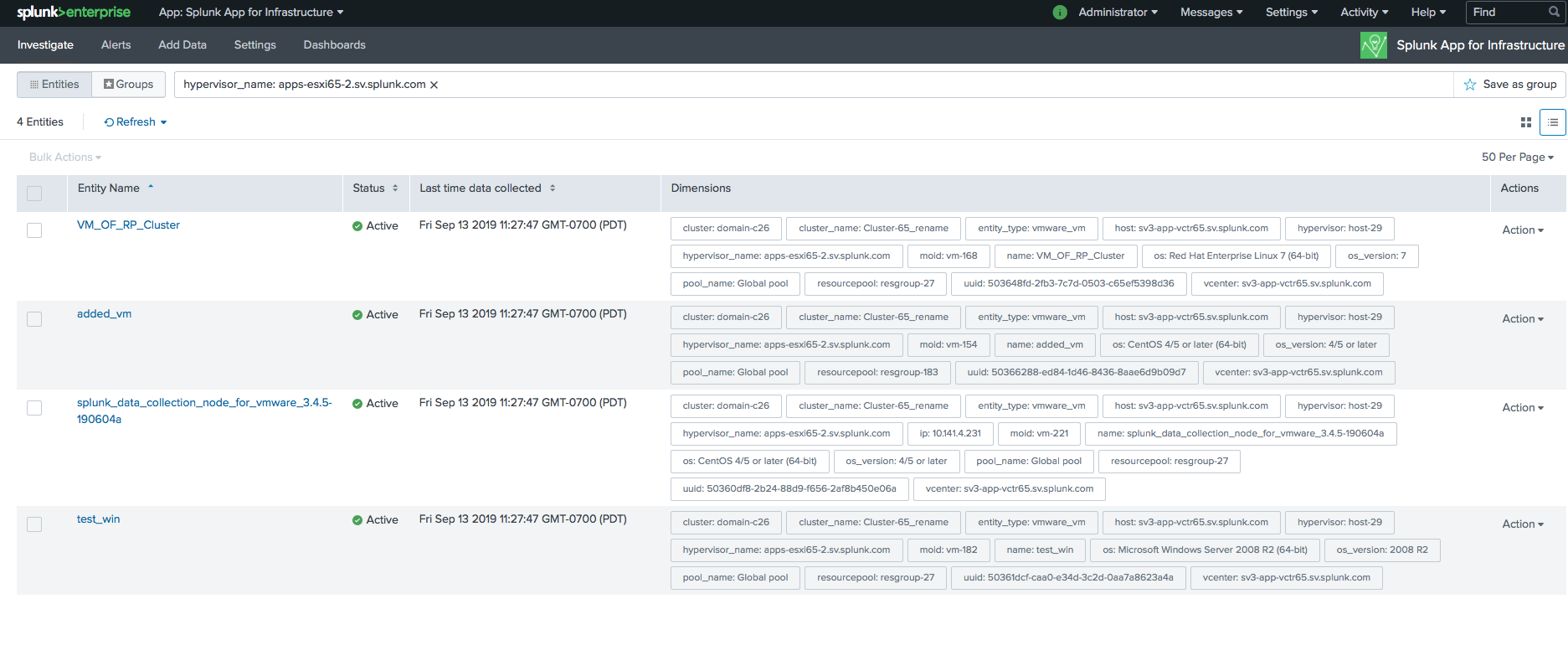Check the test_win row checkbox
Viewport: 1568px width, 666px height.
[x=34, y=524]
